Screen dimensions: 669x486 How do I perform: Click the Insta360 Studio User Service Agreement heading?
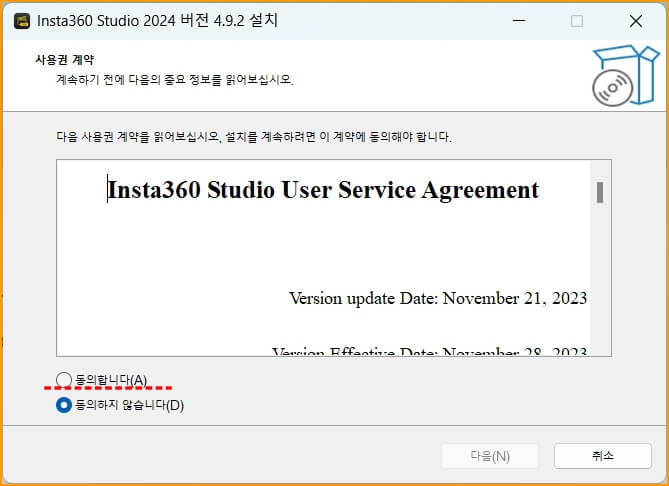[323, 190]
